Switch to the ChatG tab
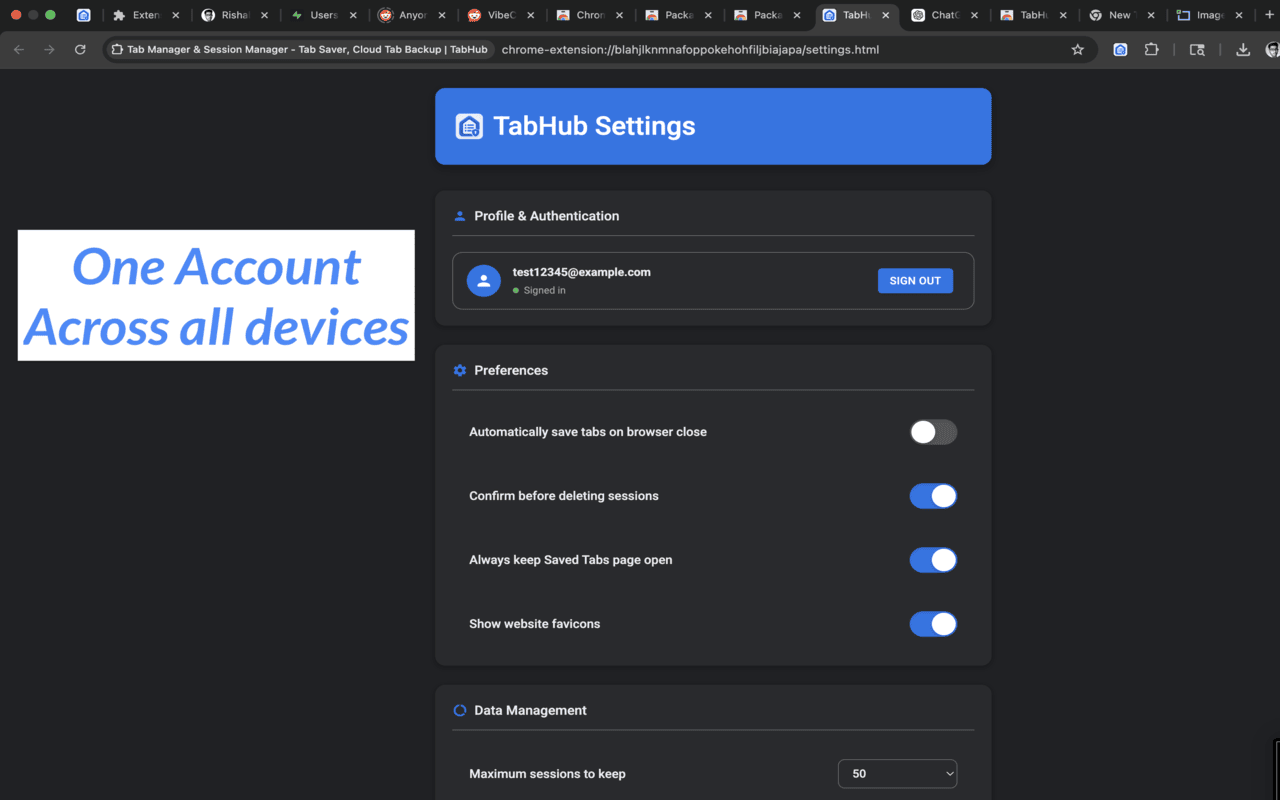This screenshot has width=1280, height=800. click(x=944, y=15)
